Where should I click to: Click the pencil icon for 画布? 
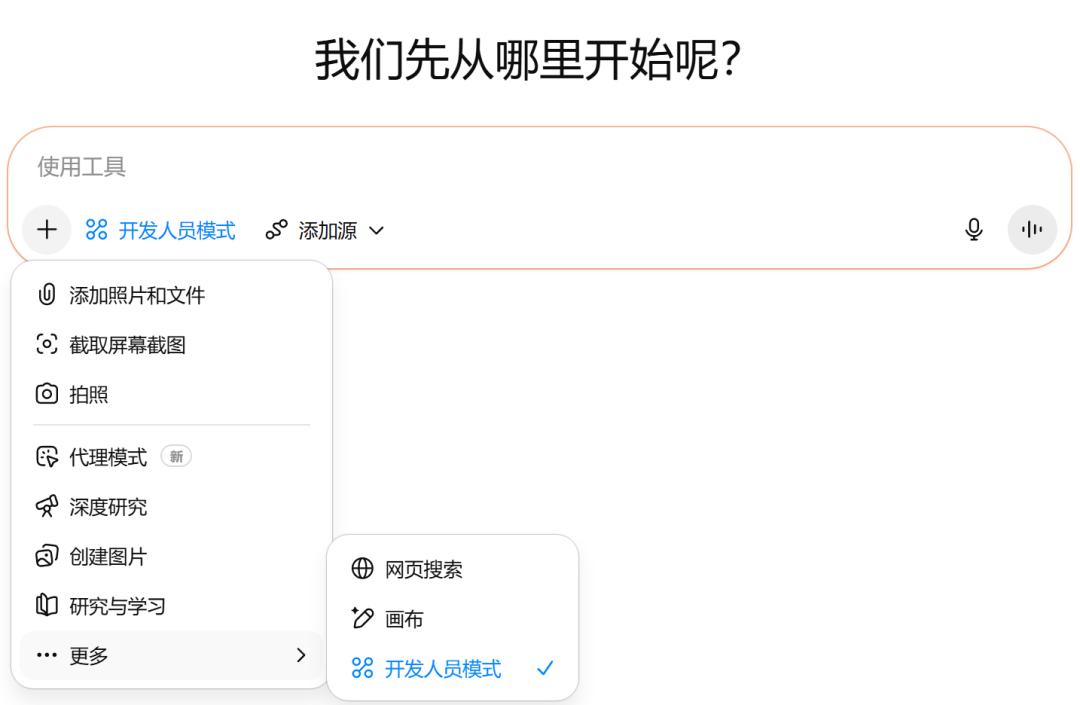click(x=362, y=619)
